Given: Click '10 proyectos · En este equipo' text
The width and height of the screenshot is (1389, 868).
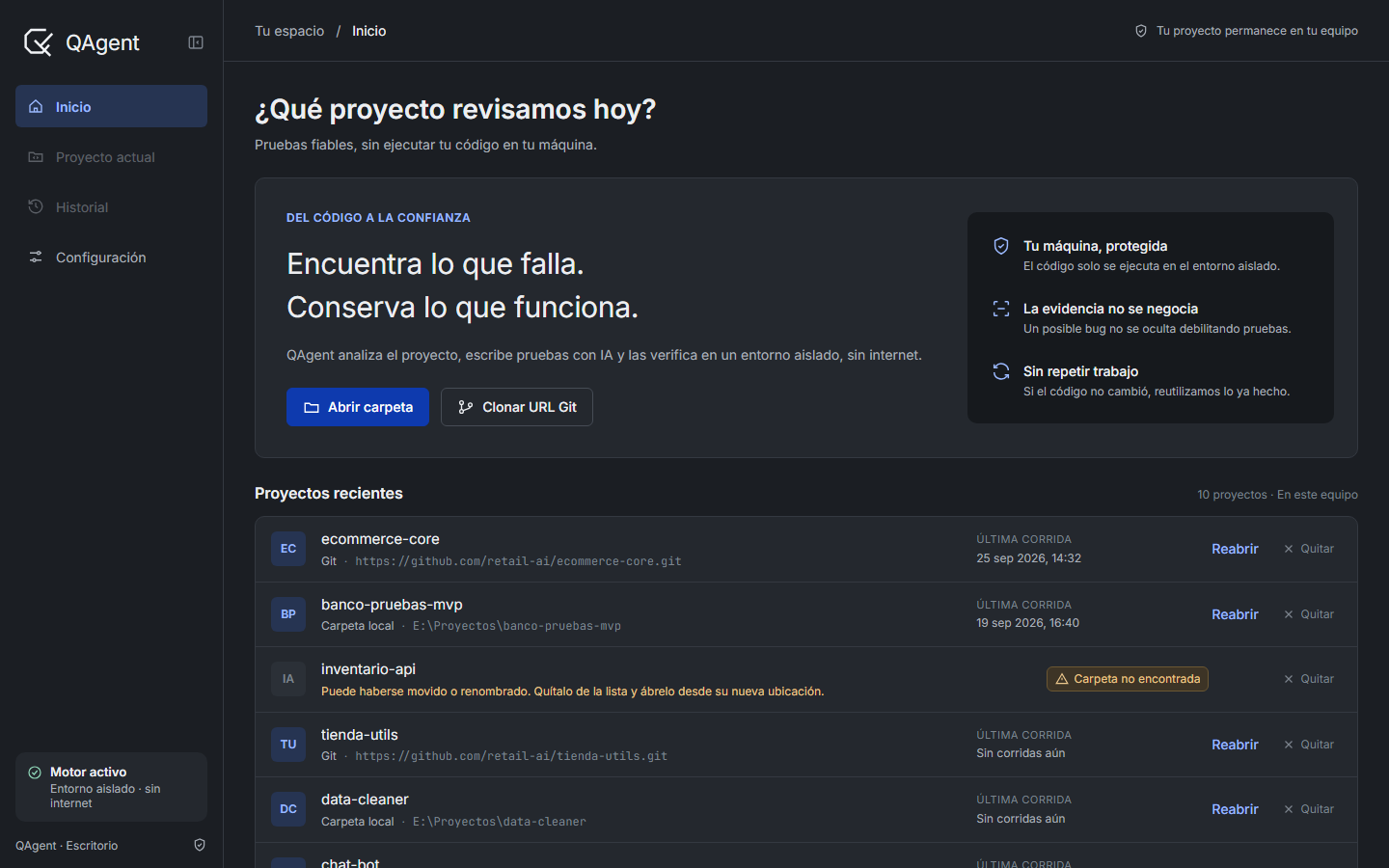Looking at the screenshot, I should tap(1277, 495).
